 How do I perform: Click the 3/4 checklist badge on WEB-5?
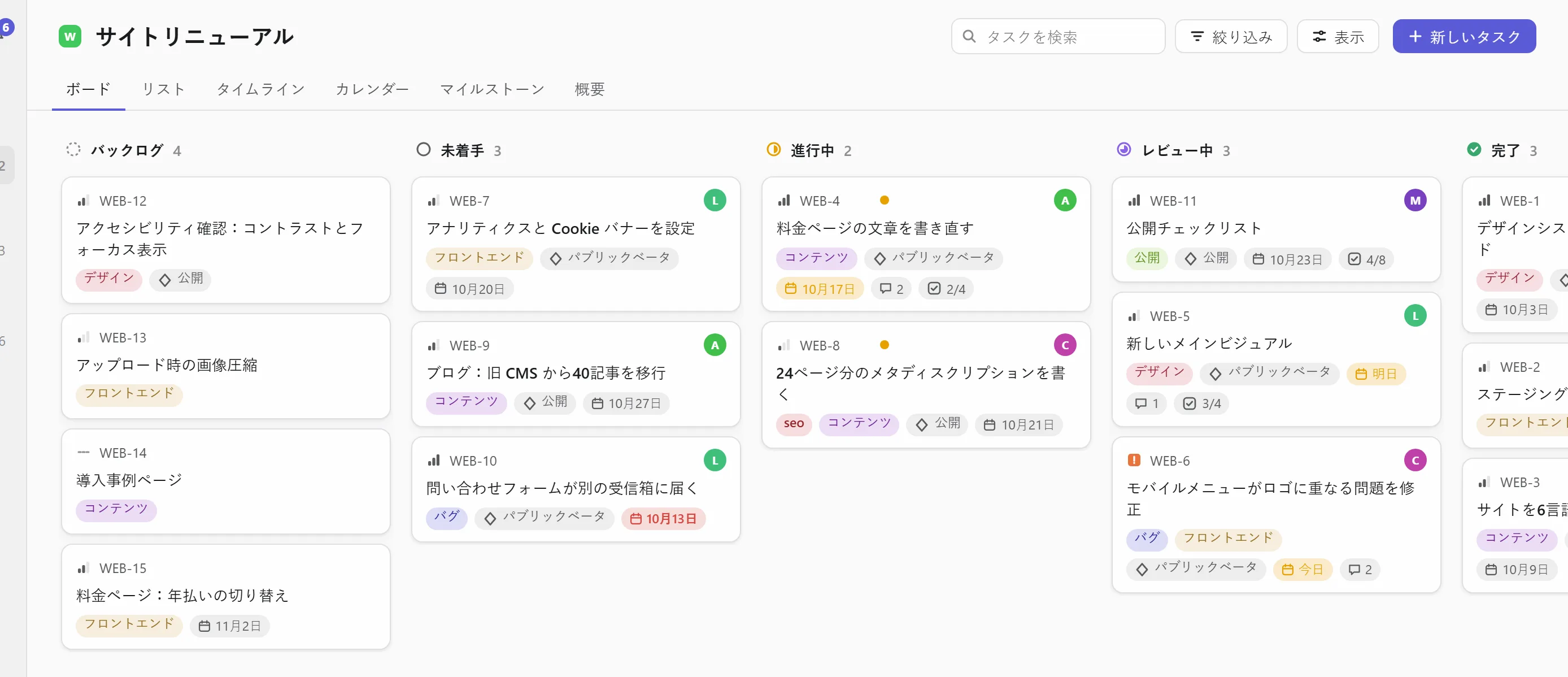point(1201,403)
